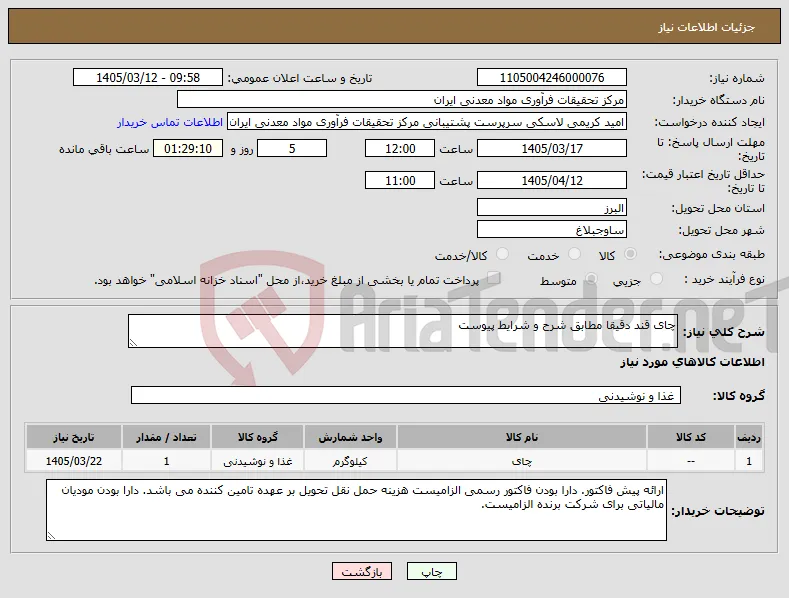Viewport: 789px width, 598px height.
Task: Click the general need description textarea
Action: pyautogui.click(x=403, y=331)
